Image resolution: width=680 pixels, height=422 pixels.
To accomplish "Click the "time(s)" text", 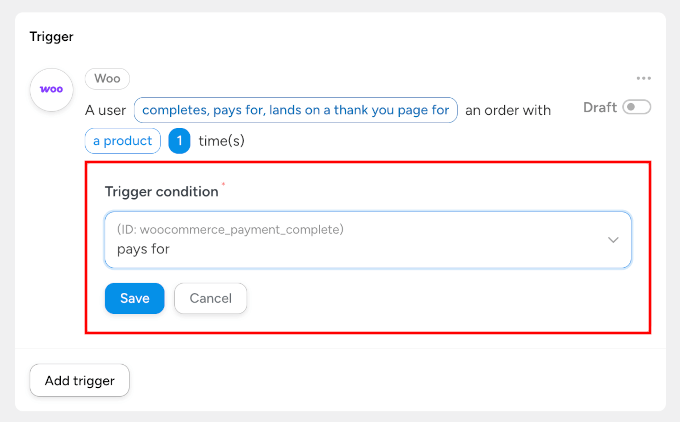I will coord(222,141).
